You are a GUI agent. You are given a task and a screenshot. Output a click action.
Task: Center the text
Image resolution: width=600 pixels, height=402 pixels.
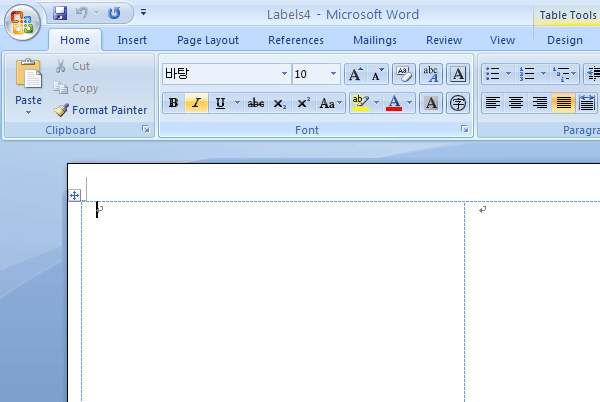pyautogui.click(x=516, y=103)
